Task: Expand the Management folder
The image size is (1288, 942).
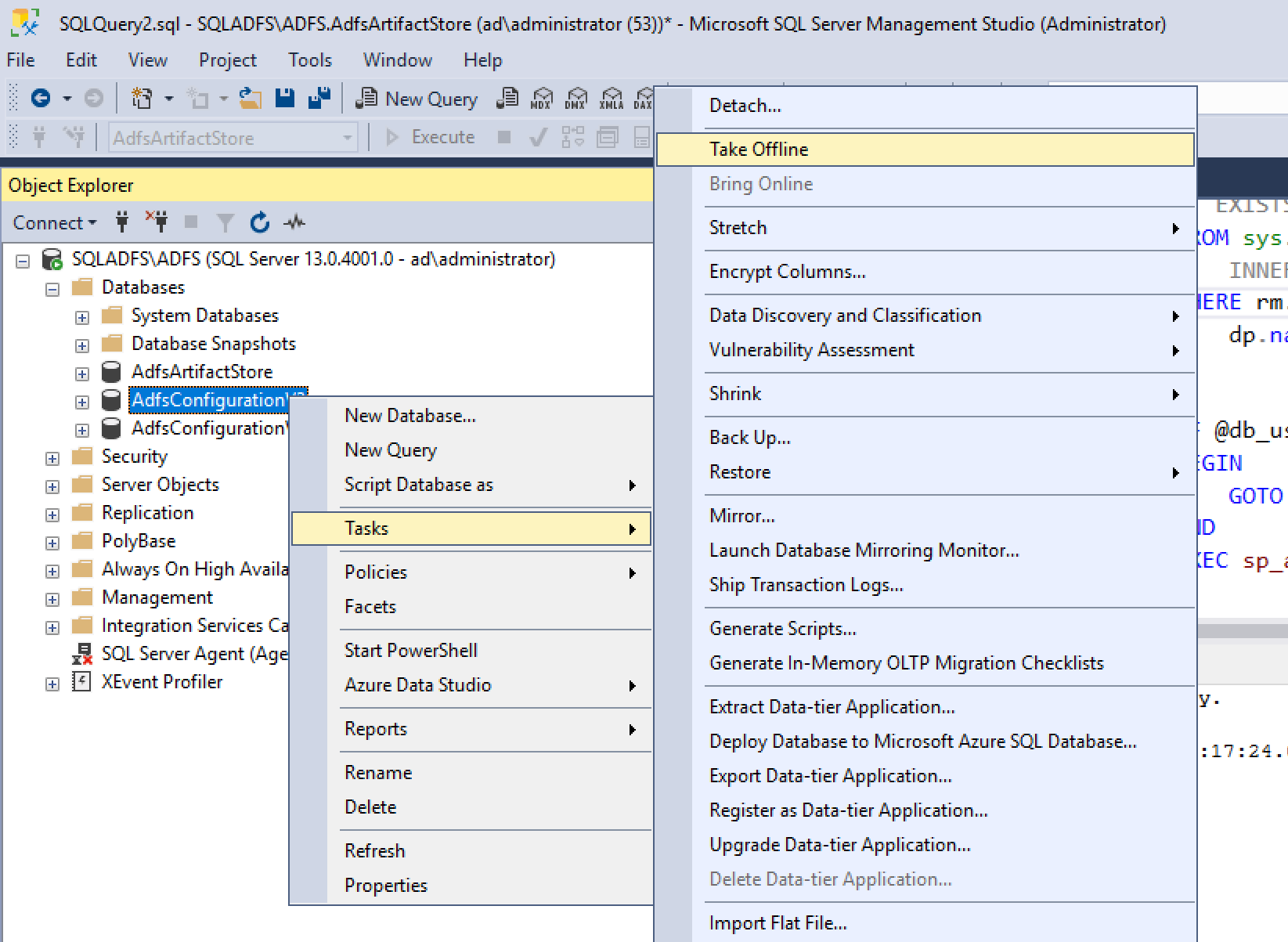Action: tap(52, 599)
